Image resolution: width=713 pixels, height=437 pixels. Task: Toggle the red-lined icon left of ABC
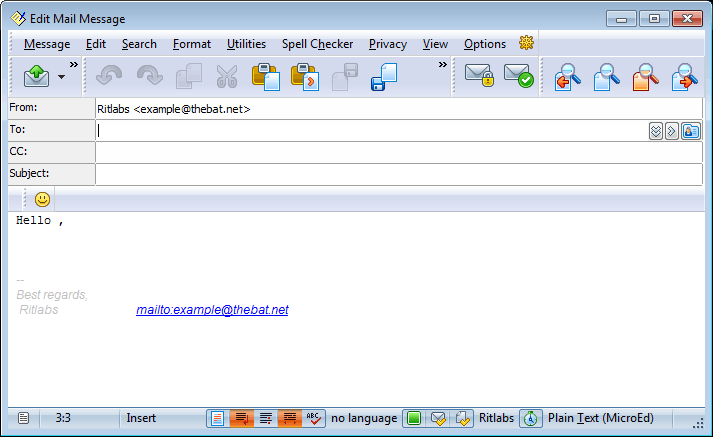pyautogui.click(x=290, y=418)
